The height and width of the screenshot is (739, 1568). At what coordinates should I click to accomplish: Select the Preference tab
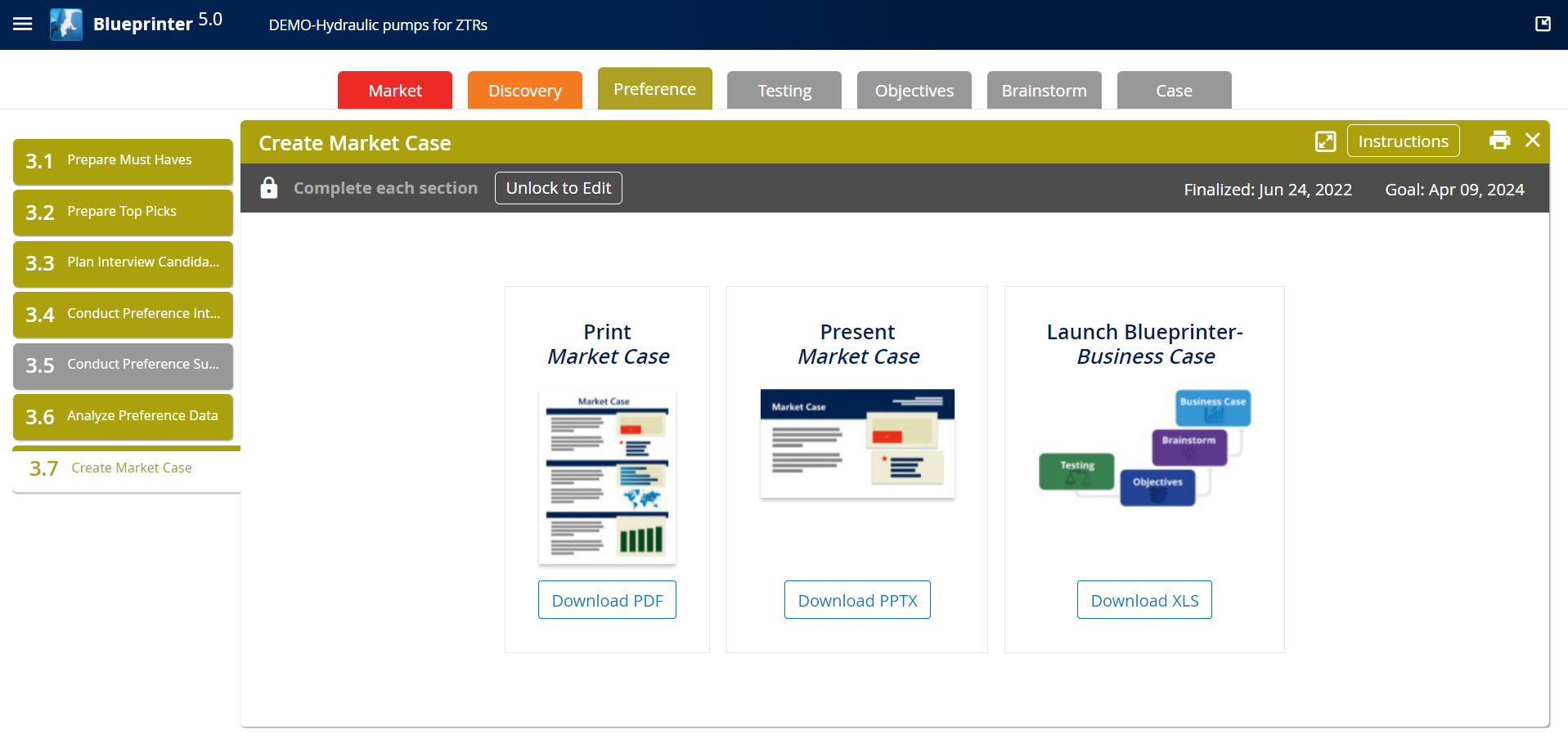(x=655, y=88)
